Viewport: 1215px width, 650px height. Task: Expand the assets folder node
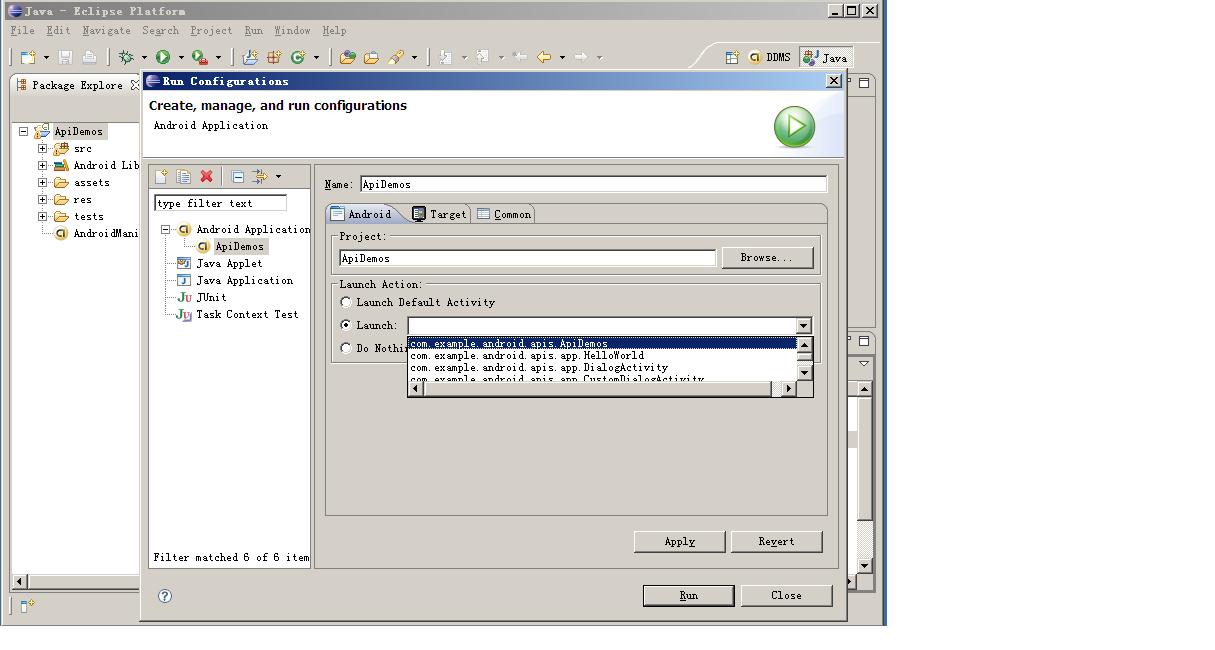tap(43, 183)
